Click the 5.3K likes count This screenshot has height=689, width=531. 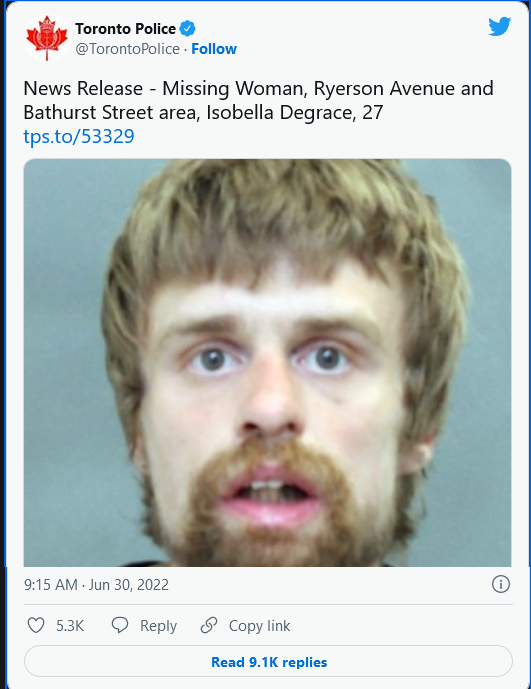click(70, 626)
